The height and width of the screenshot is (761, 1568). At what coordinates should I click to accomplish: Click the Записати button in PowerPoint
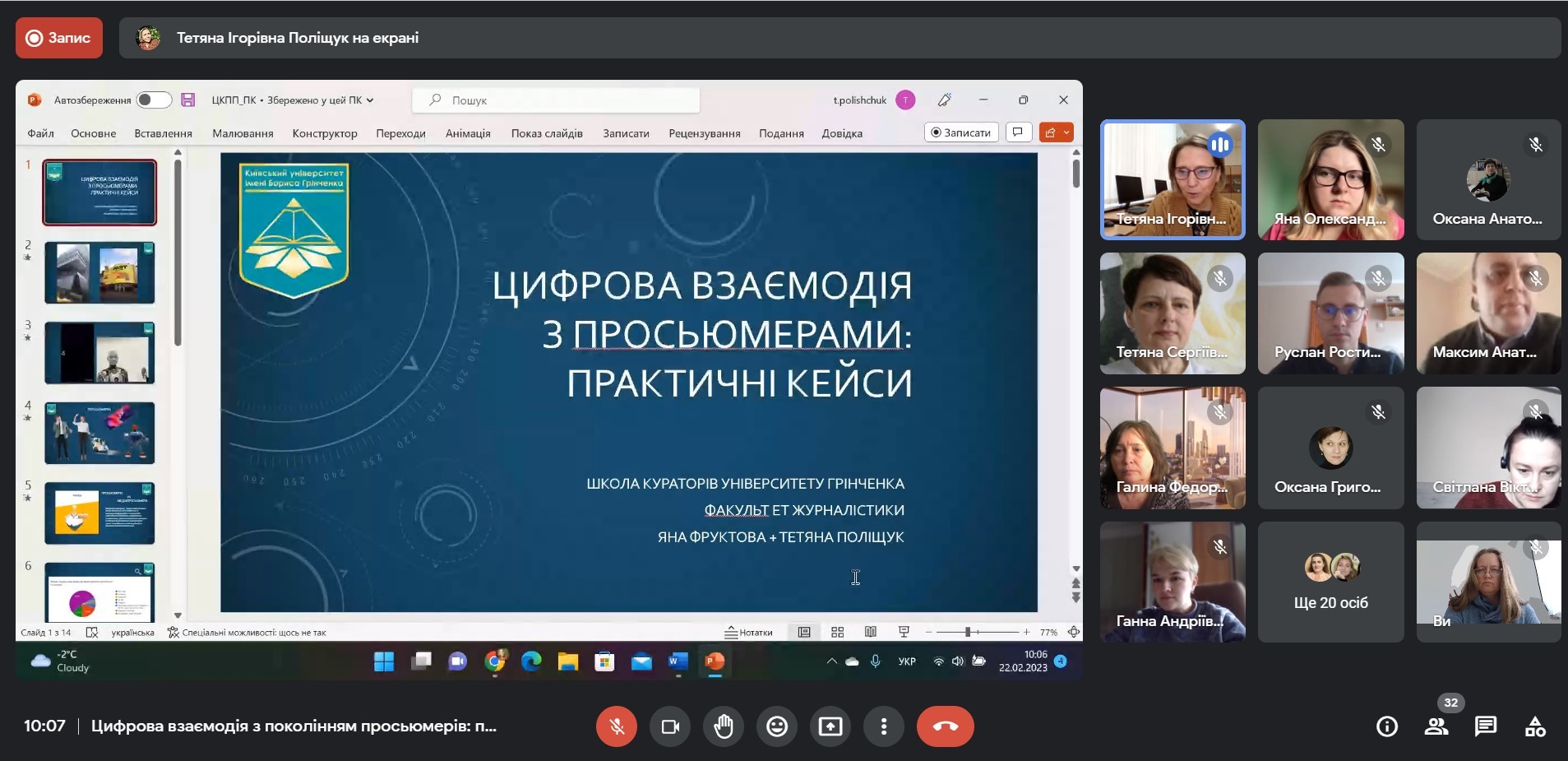coord(960,132)
